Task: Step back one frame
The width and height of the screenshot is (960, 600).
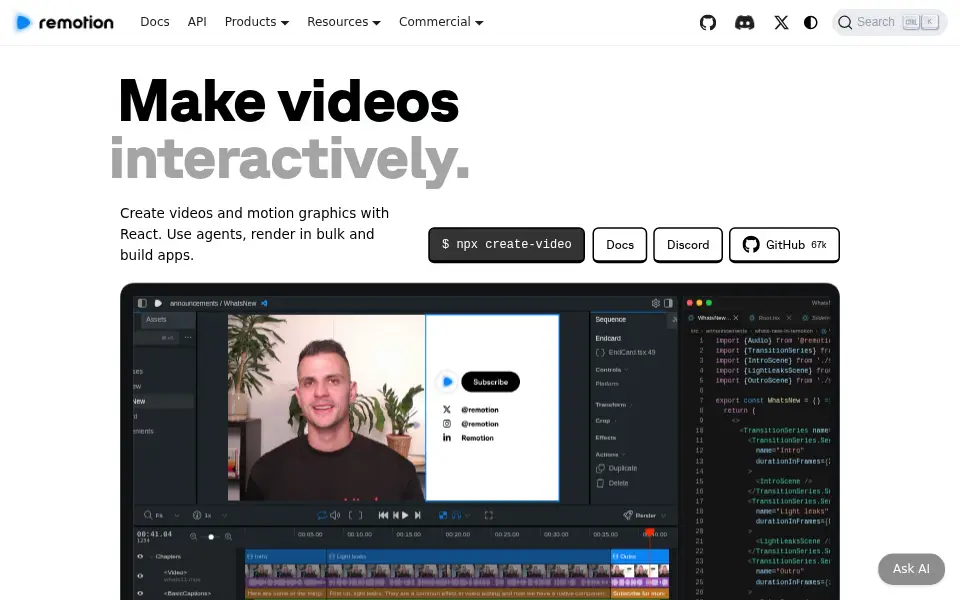Action: click(396, 516)
